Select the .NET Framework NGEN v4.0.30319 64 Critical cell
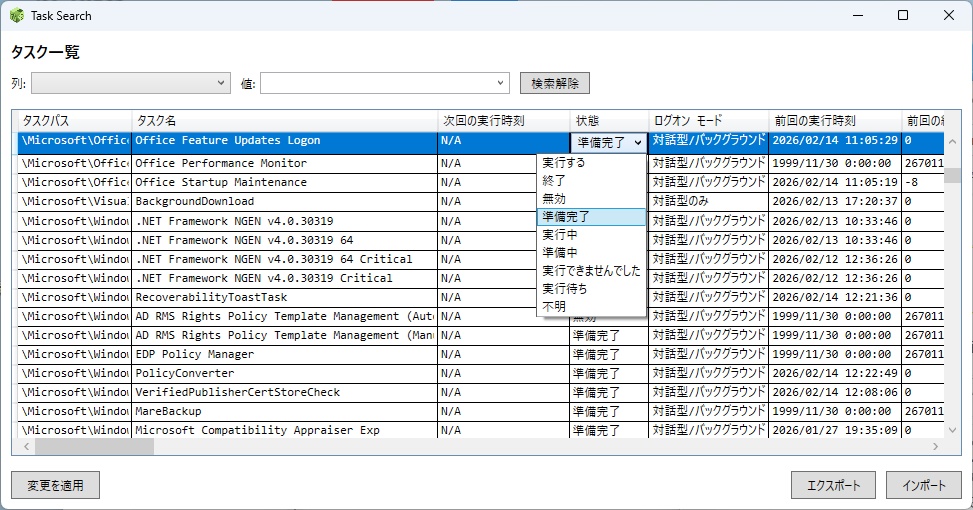This screenshot has width=973, height=510. point(284,259)
